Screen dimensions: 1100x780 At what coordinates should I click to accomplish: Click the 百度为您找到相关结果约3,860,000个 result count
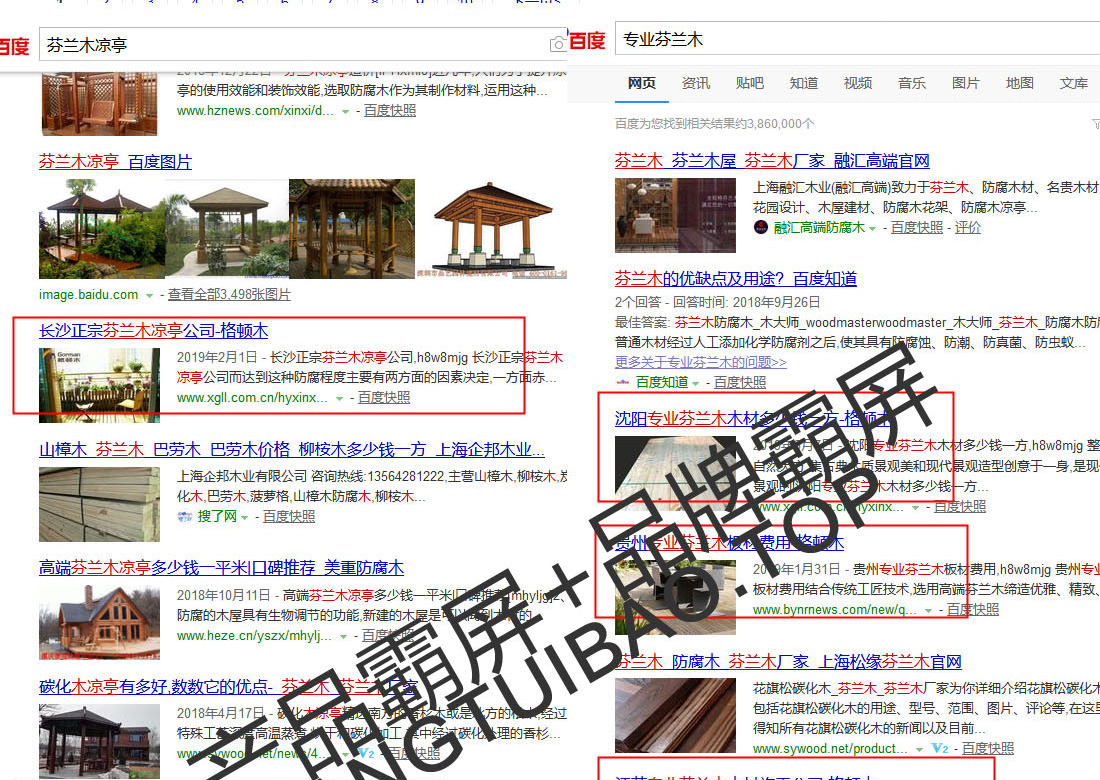click(x=714, y=123)
